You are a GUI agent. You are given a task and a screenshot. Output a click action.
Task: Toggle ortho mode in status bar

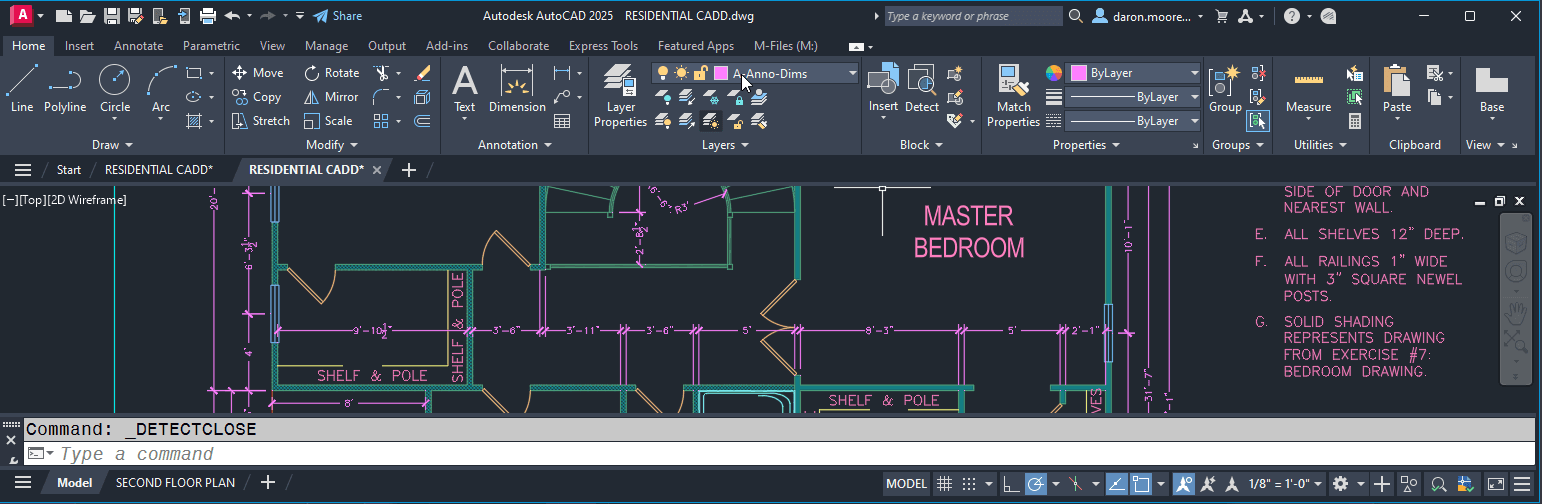pos(1011,484)
